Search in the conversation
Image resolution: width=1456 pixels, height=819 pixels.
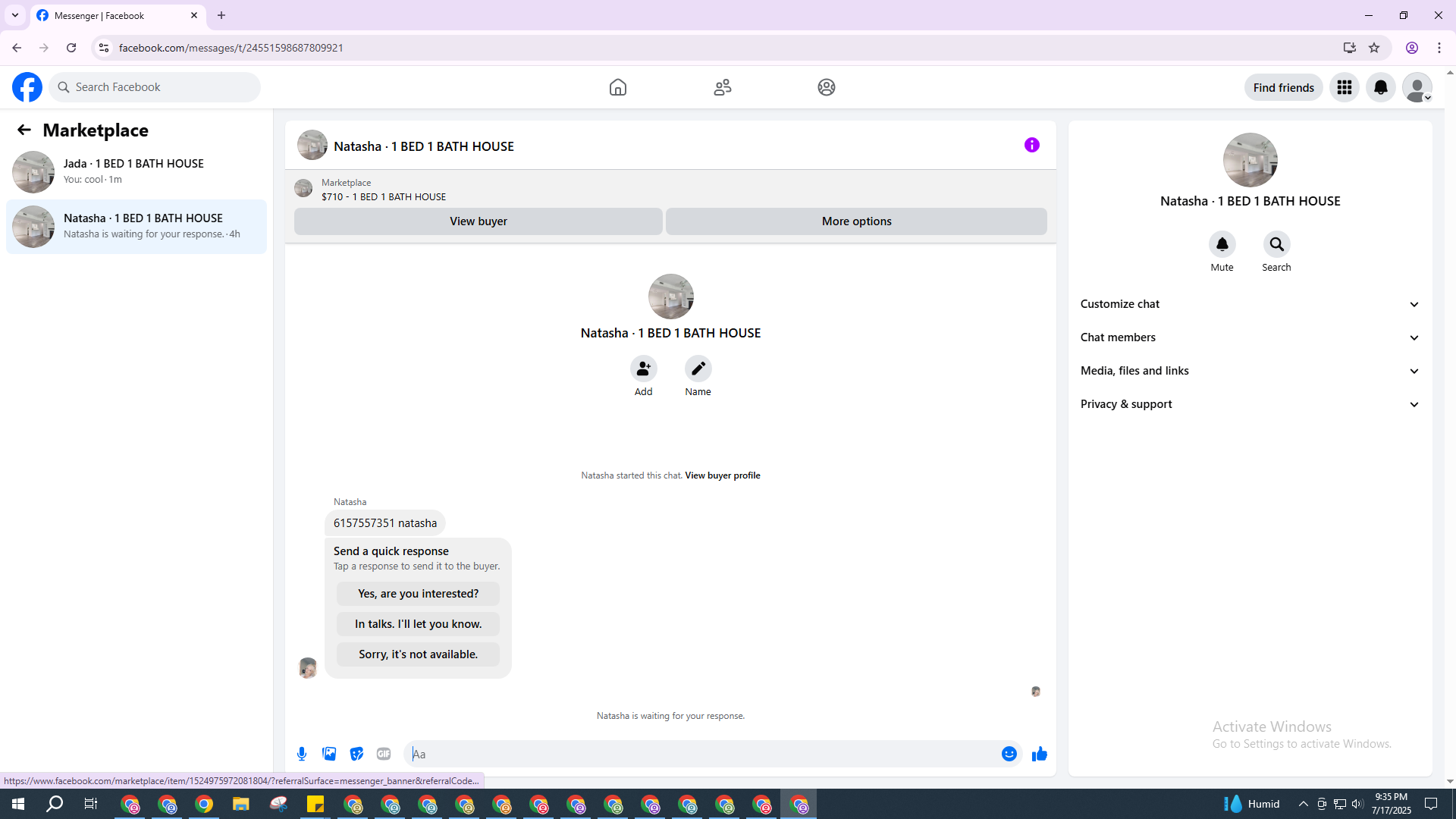click(x=1276, y=244)
